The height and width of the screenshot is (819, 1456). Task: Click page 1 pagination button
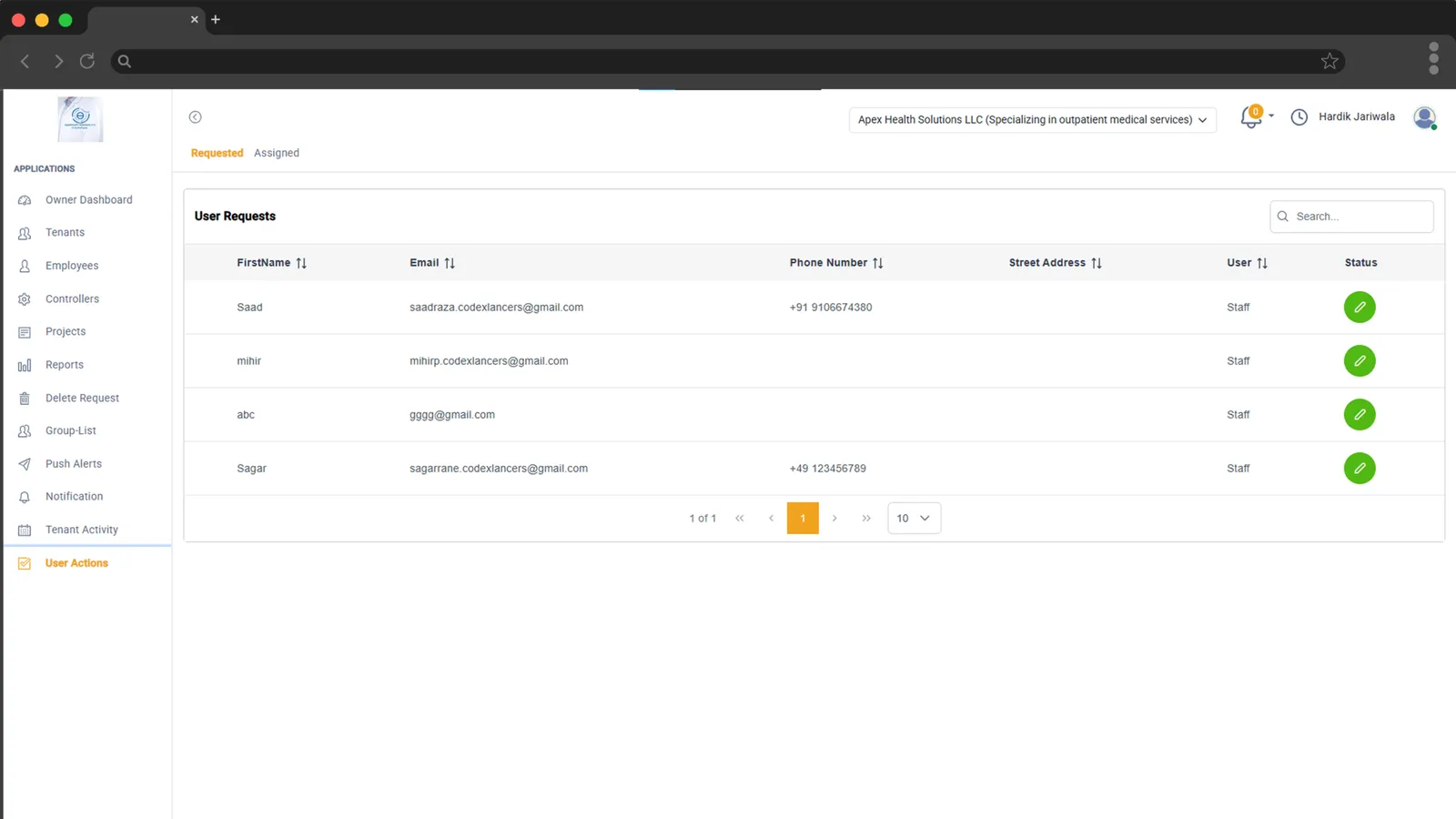803,519
